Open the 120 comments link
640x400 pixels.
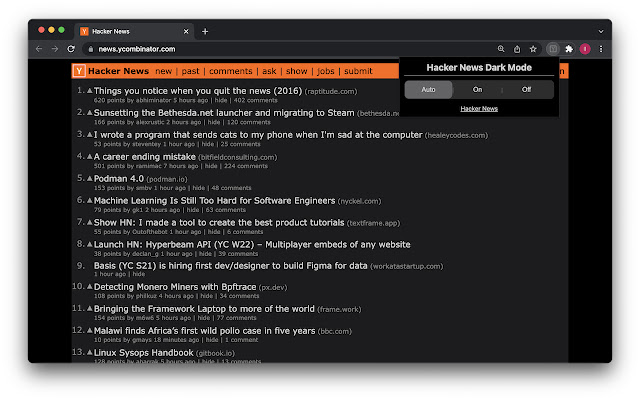coord(249,122)
